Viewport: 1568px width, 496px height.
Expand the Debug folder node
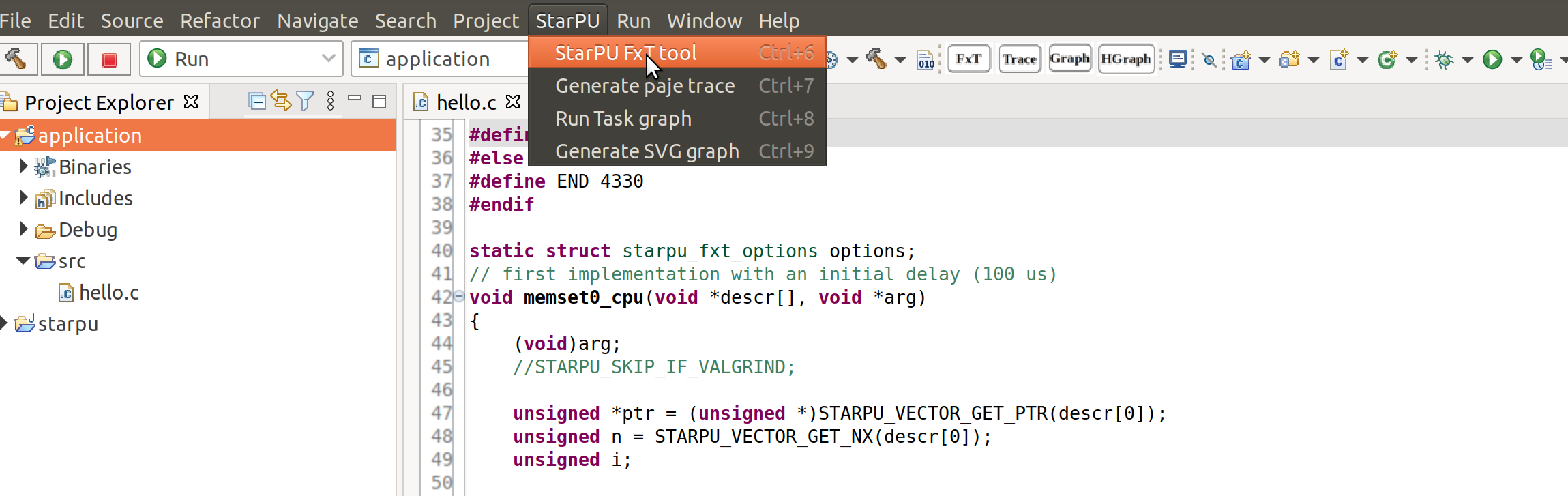coord(23,229)
